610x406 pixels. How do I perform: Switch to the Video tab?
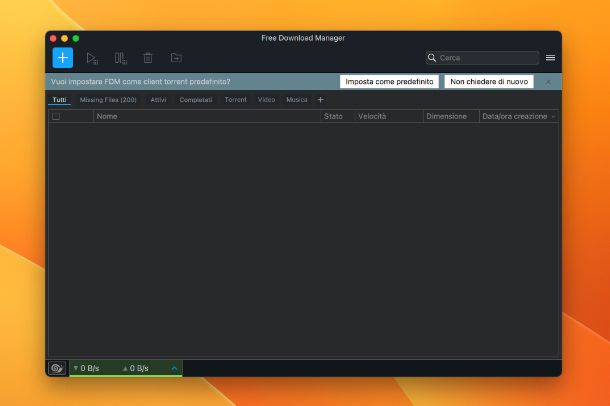pyautogui.click(x=266, y=100)
